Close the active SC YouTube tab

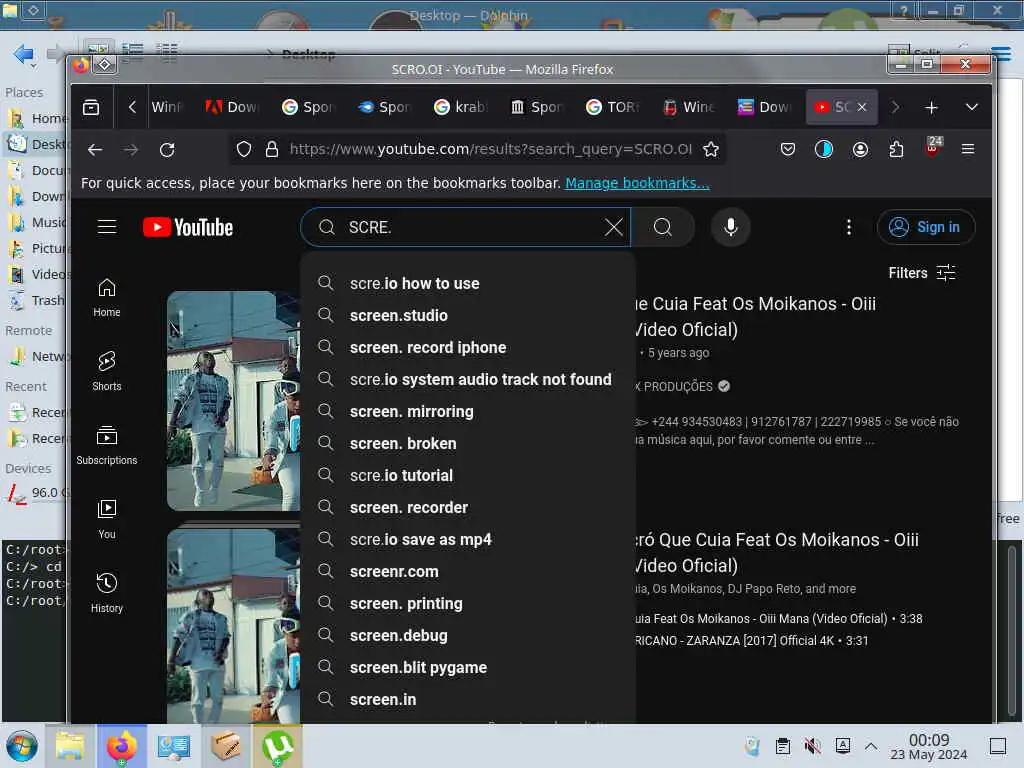pos(862,107)
